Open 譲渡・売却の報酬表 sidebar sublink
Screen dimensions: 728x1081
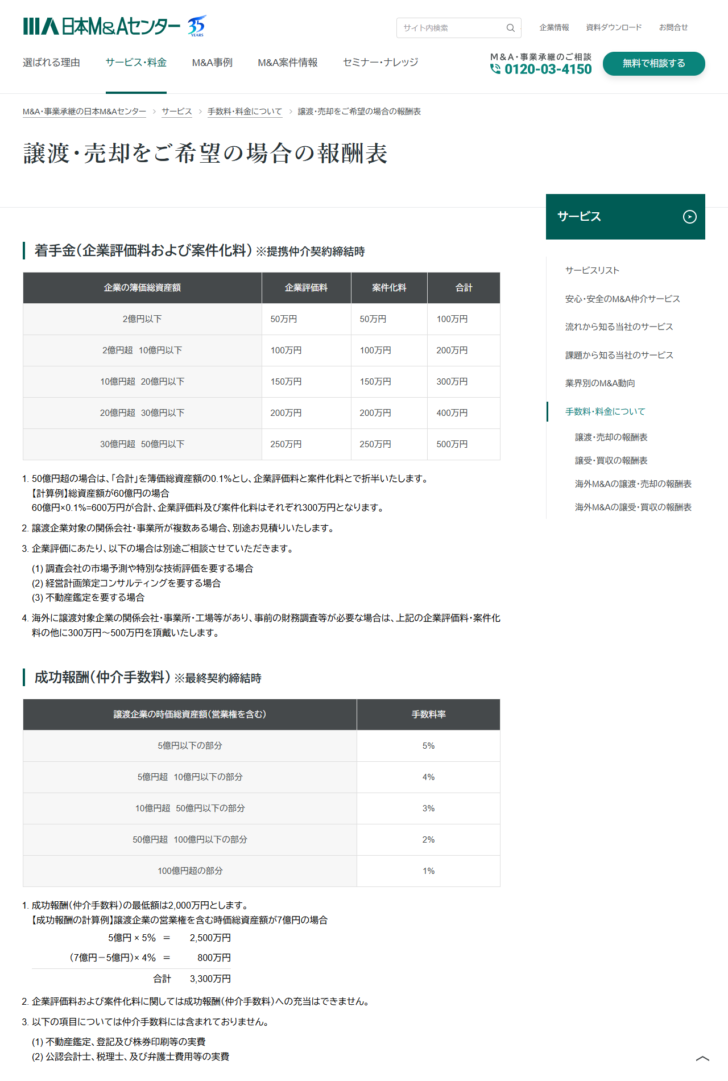(x=611, y=438)
